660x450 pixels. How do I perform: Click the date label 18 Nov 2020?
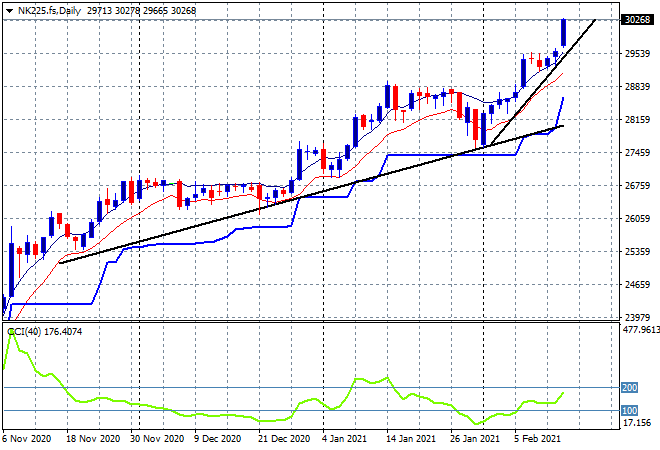[93, 439]
